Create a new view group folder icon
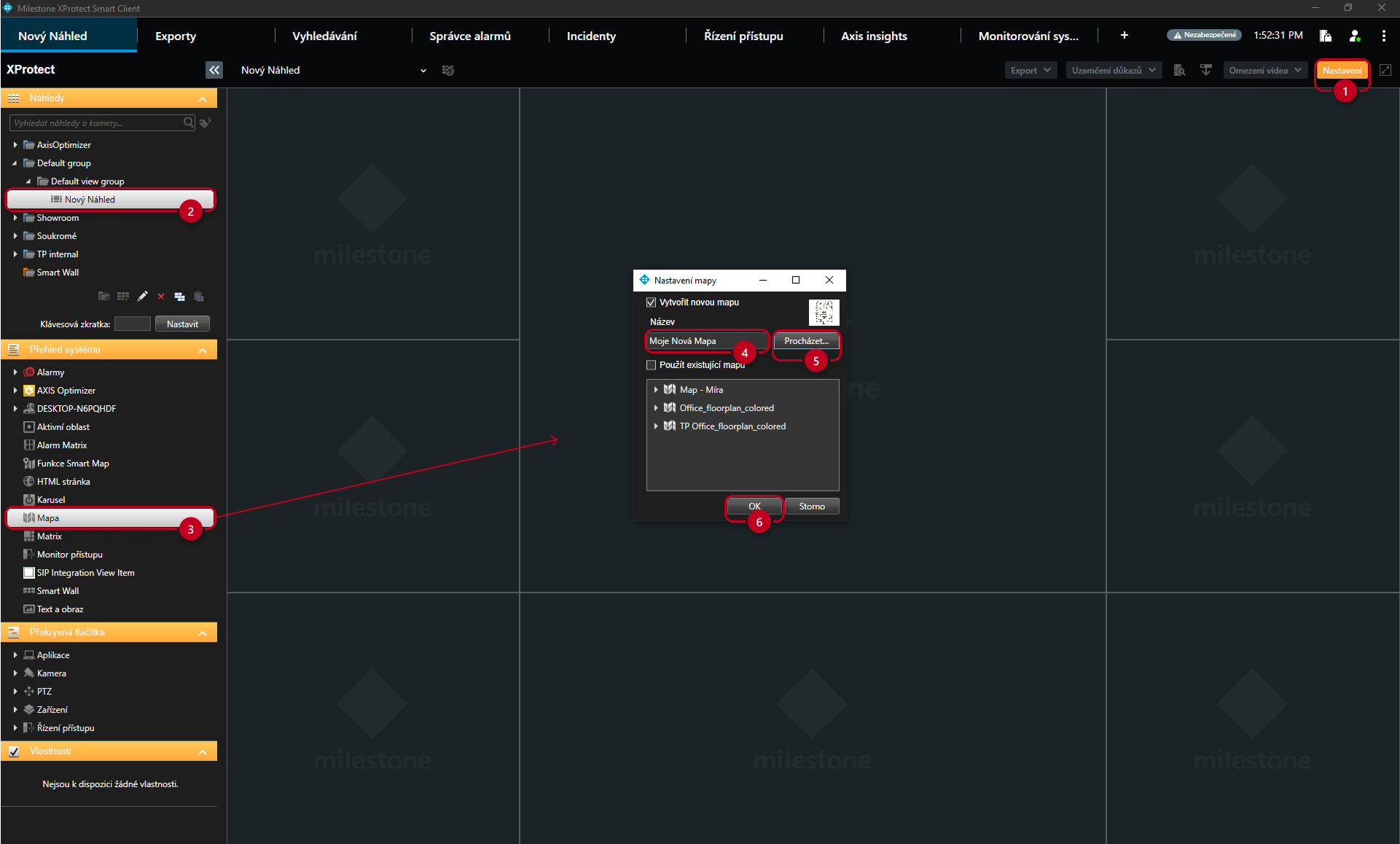 point(104,297)
